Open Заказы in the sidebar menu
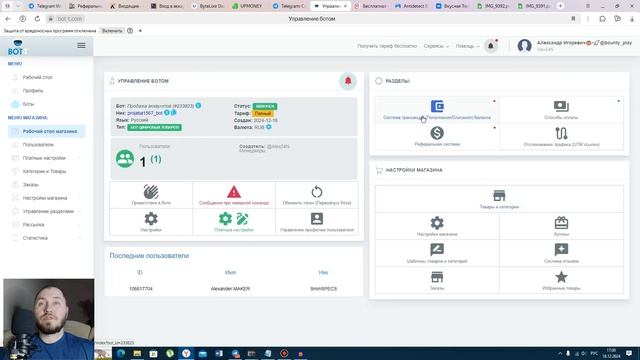This screenshot has width=640, height=360. tap(31, 184)
